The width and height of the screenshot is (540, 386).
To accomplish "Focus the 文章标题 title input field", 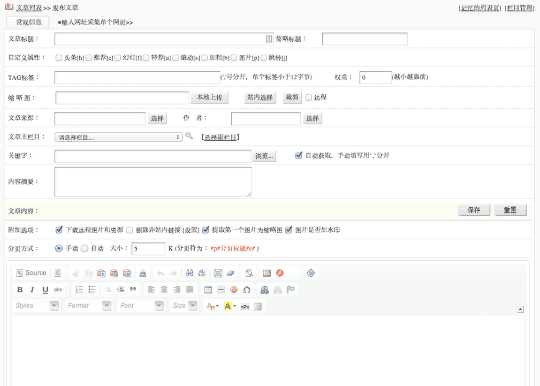I will (164, 39).
